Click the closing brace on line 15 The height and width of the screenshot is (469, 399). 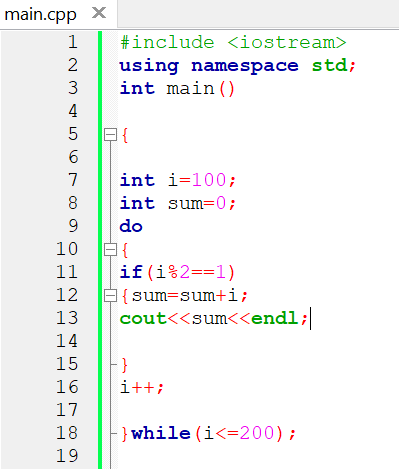(125, 365)
